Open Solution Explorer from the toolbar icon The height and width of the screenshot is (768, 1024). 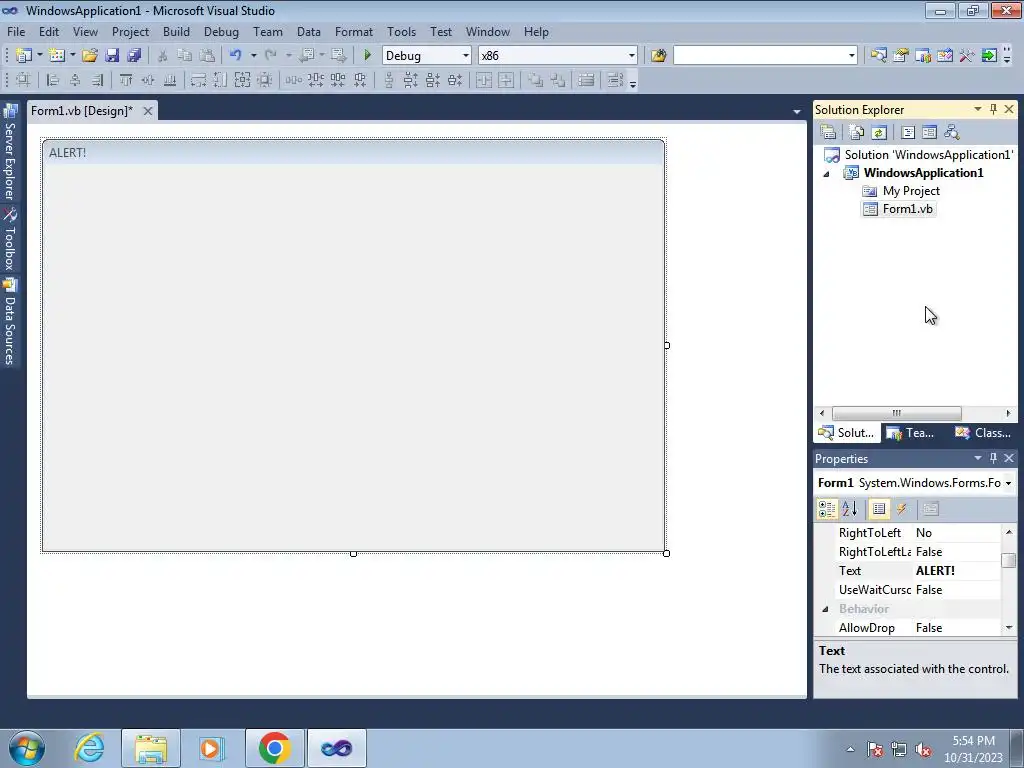(x=878, y=56)
